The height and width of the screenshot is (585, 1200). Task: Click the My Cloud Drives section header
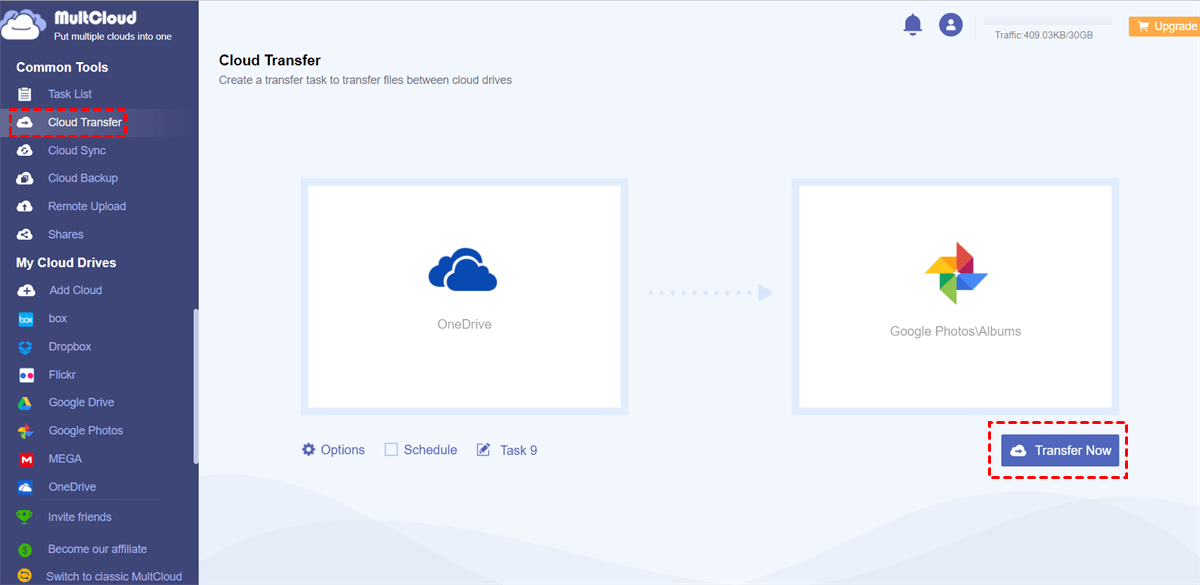pos(66,262)
